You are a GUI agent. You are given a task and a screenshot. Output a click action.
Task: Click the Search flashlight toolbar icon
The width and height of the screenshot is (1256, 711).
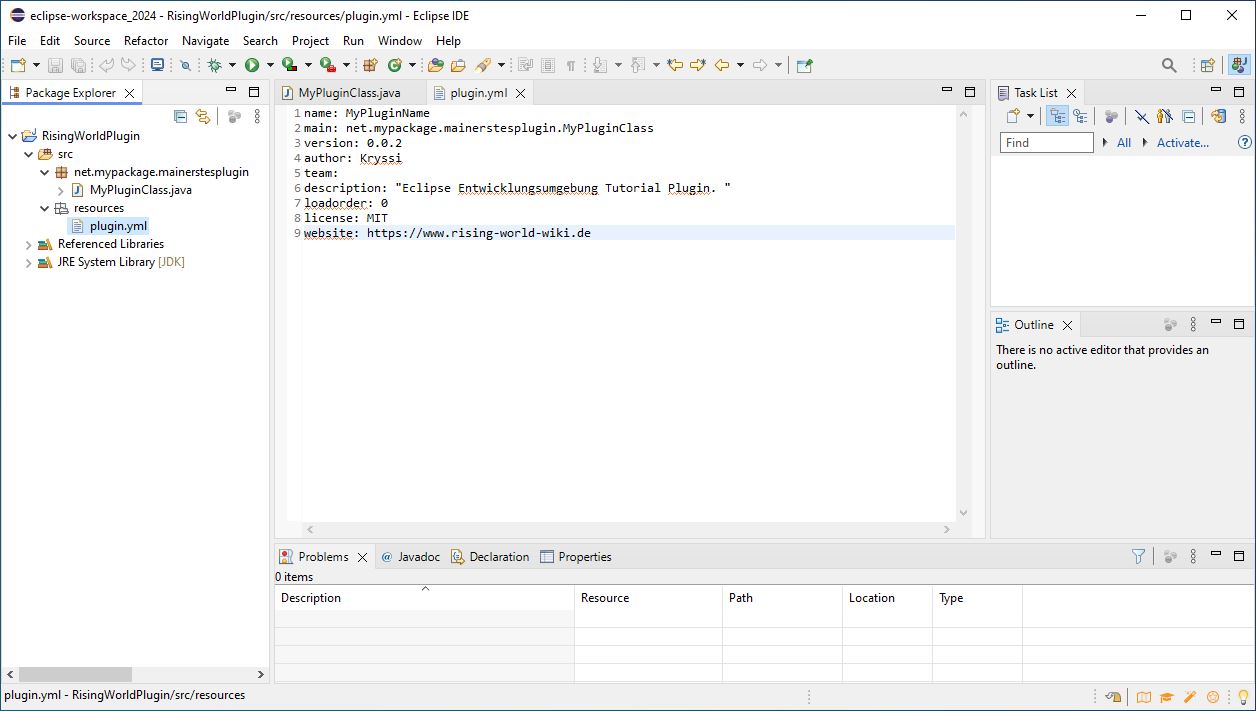(x=483, y=65)
